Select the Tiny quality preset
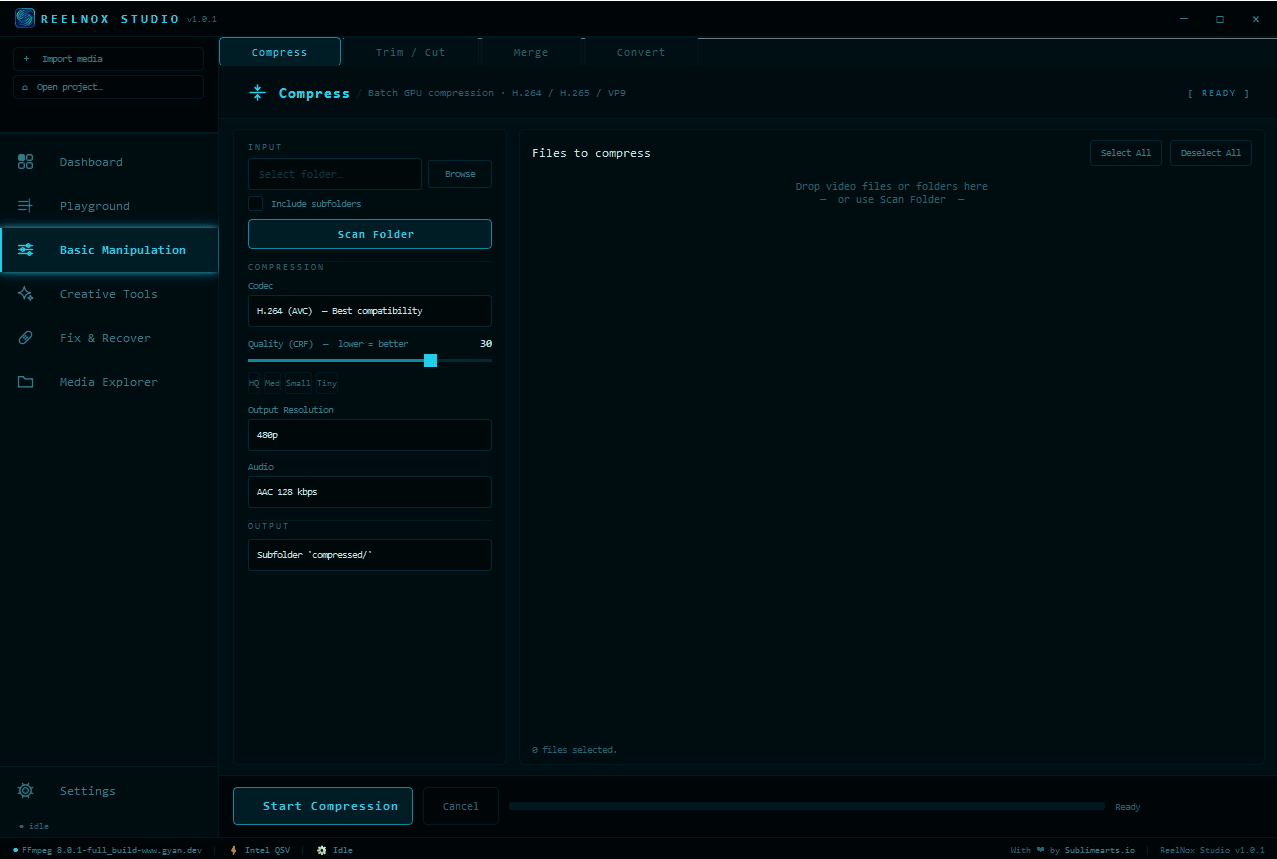Screen dimensions: 1277x859 tap(327, 383)
